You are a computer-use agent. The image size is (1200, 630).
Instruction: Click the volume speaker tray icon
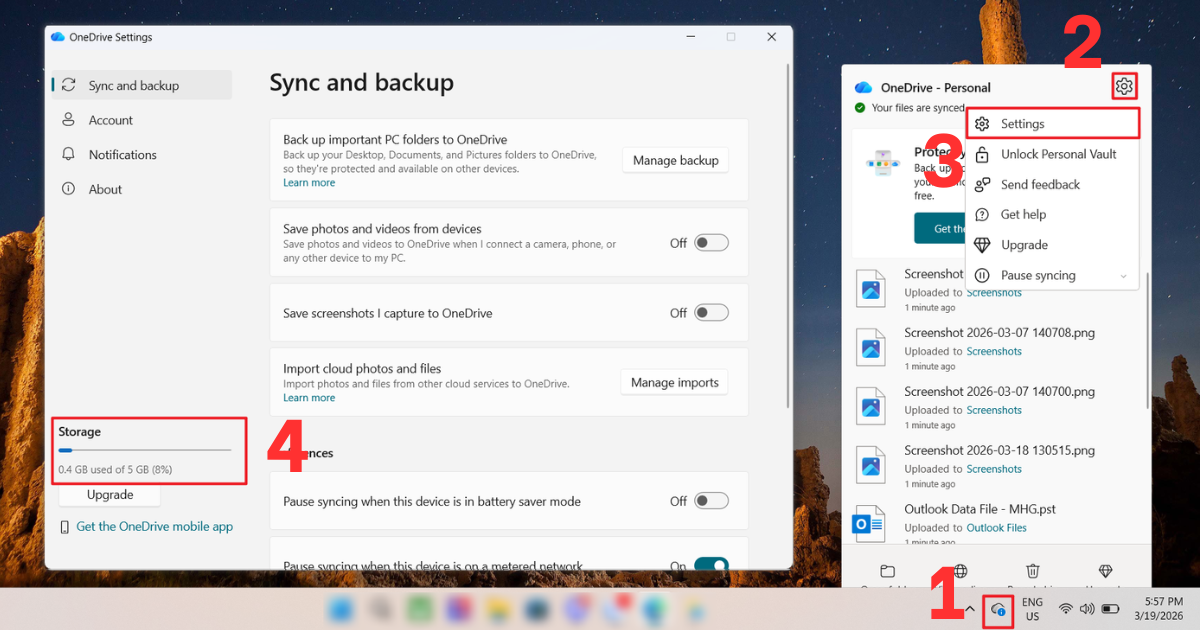(x=1087, y=608)
